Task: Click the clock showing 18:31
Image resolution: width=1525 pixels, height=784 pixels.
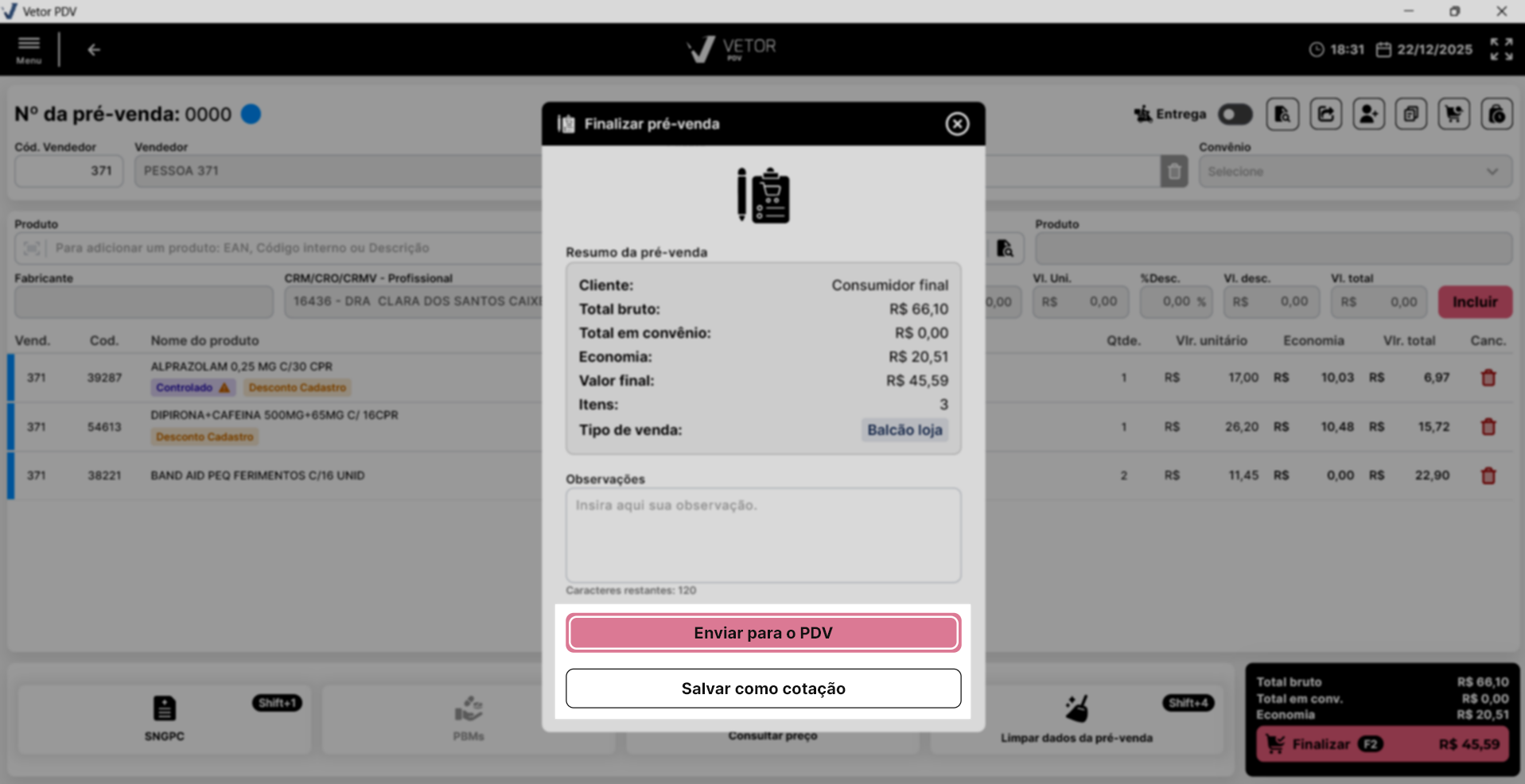Action: tap(1336, 49)
